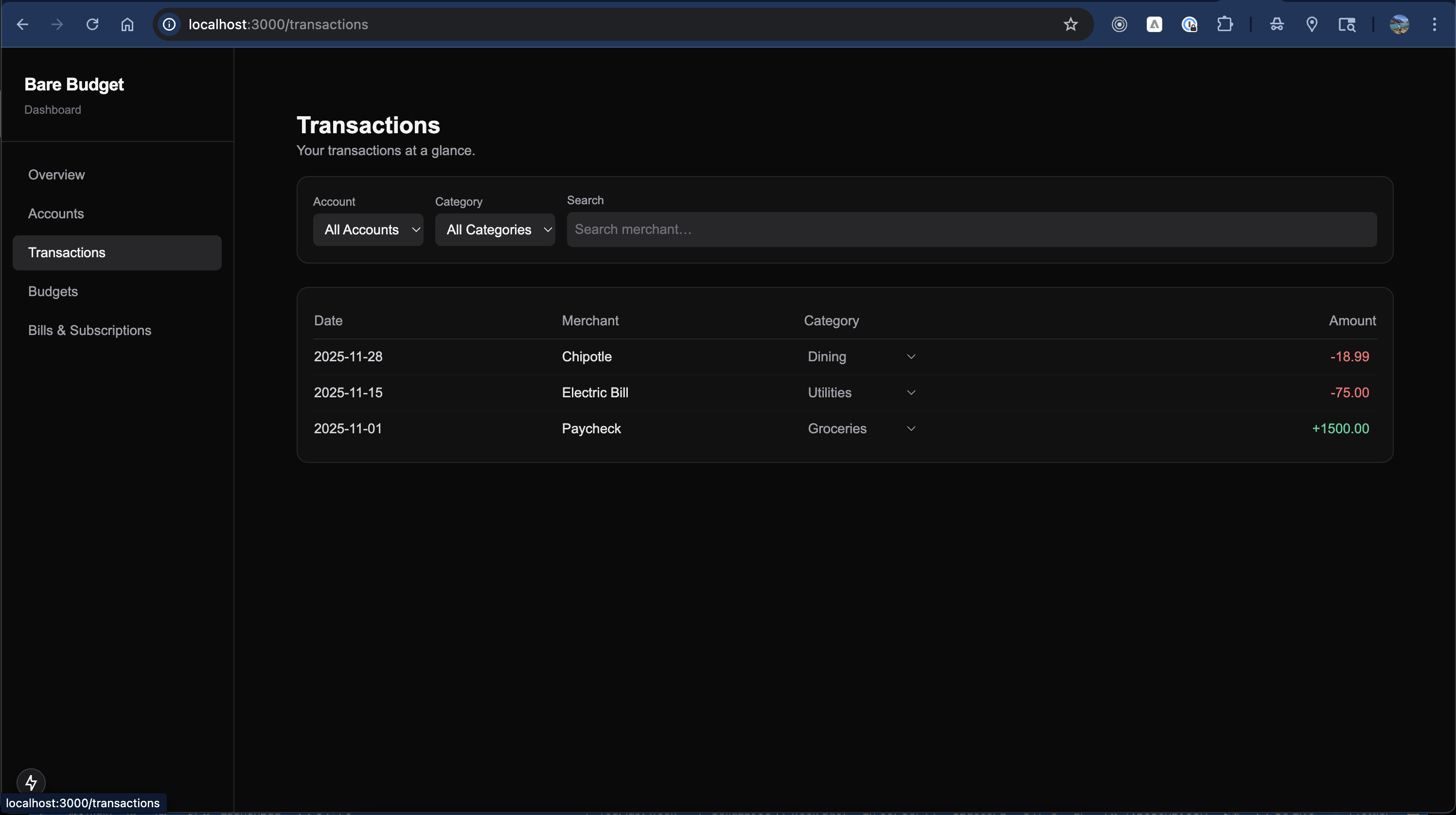Navigate to Overview in sidebar
The image size is (1456, 815).
click(x=56, y=175)
